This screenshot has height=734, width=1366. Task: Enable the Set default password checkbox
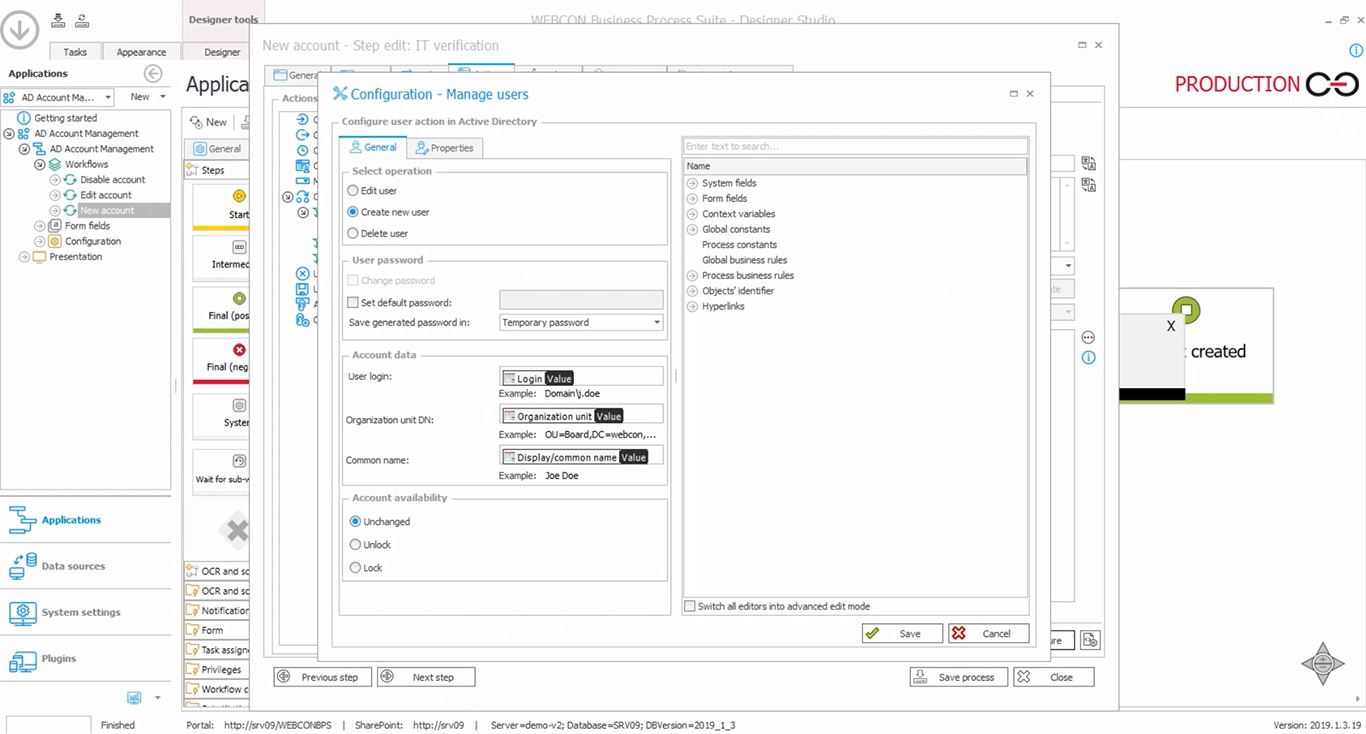pos(353,302)
